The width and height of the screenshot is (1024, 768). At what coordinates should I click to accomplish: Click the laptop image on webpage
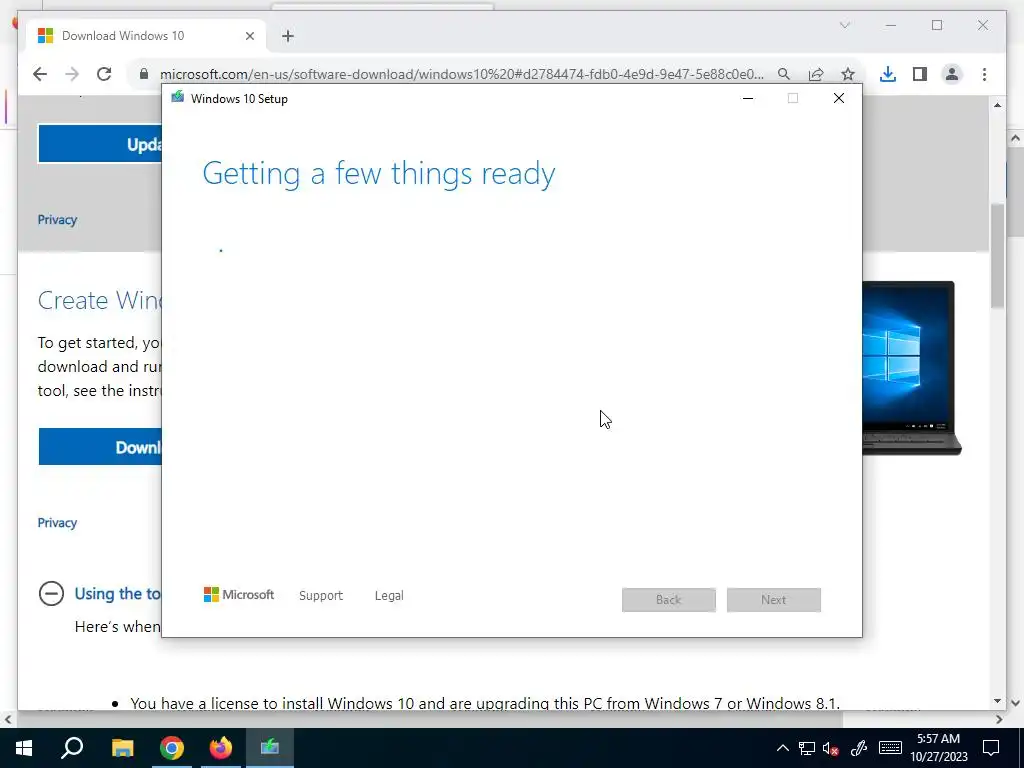tap(912, 368)
